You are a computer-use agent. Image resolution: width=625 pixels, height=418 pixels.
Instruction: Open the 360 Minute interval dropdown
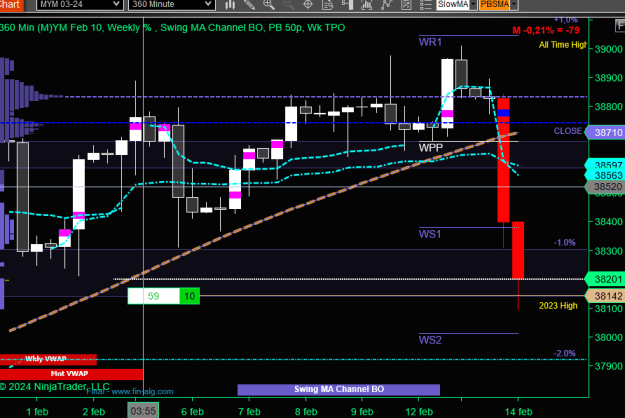coord(172,4)
